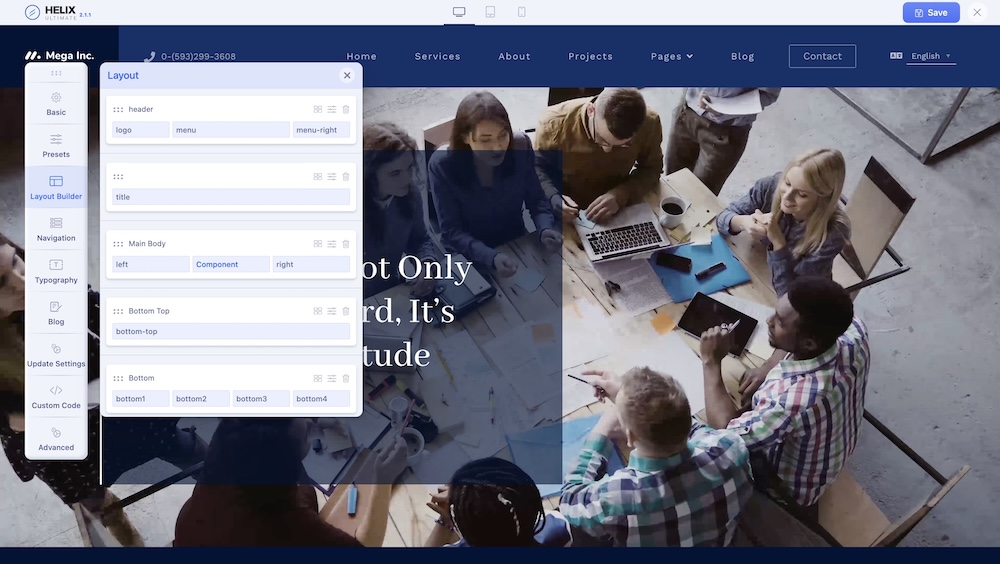
Task: Open settings for Main Body row
Action: (x=332, y=244)
